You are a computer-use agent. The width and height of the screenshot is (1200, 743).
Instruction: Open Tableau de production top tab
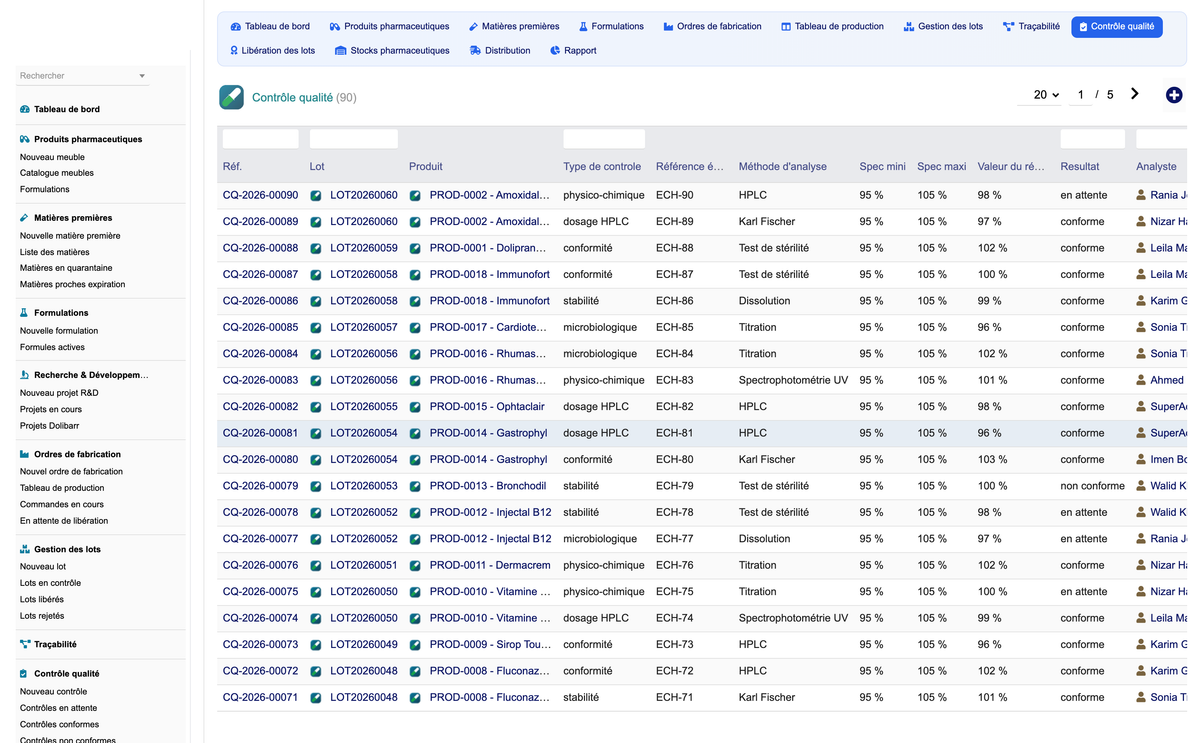pyautogui.click(x=832, y=27)
